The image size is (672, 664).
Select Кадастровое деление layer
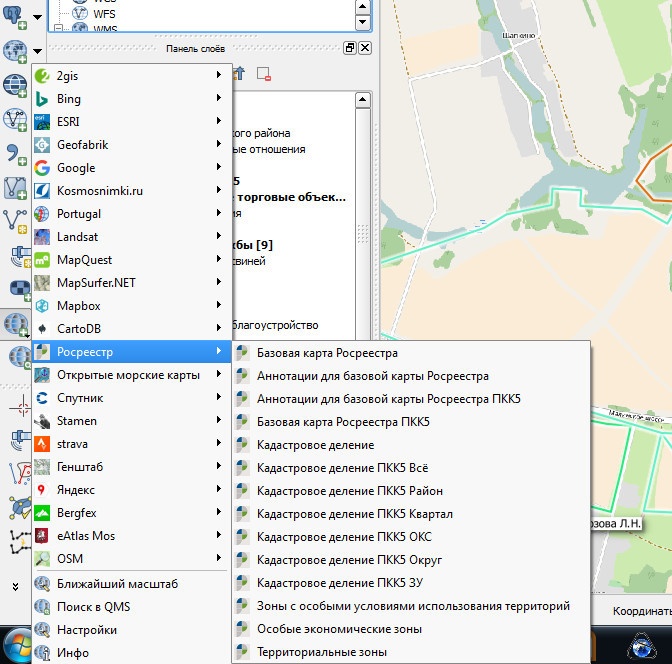click(x=411, y=445)
